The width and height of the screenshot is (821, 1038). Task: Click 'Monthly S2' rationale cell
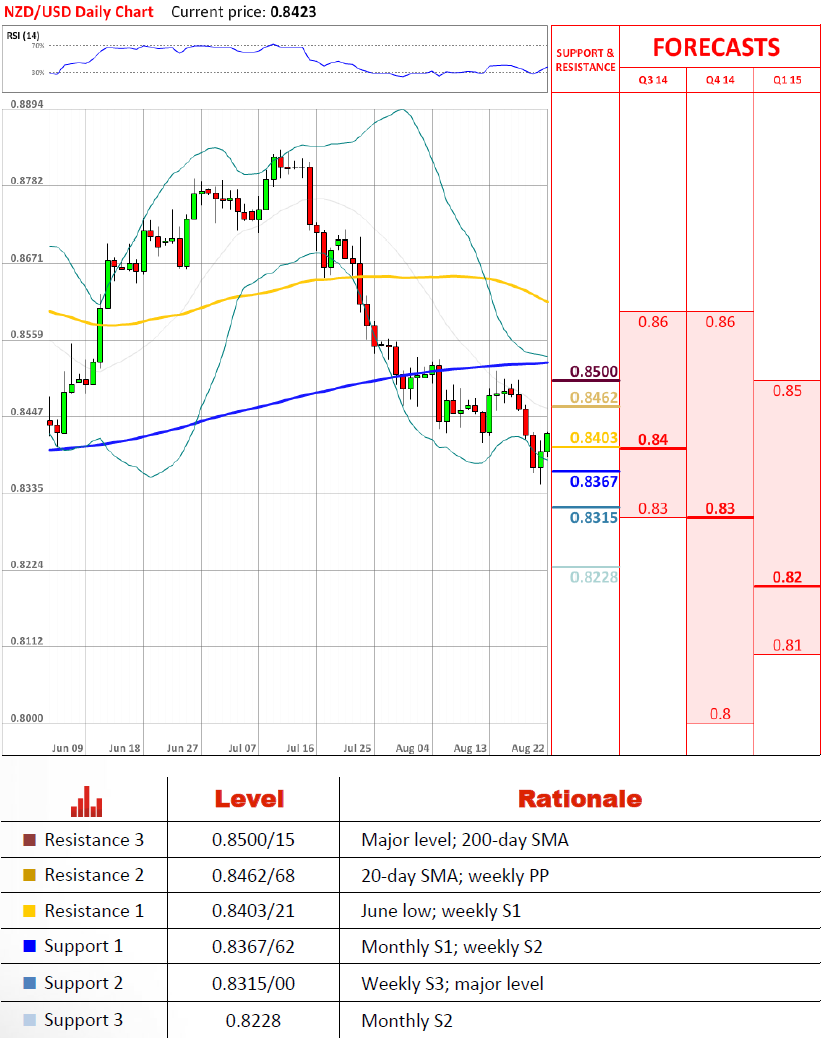pyautogui.click(x=407, y=1021)
